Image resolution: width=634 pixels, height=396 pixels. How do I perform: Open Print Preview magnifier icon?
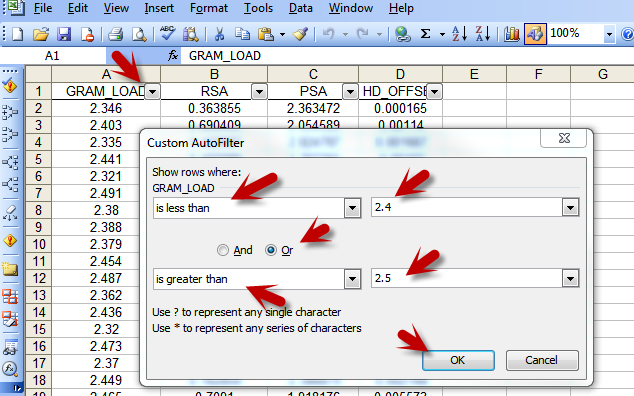(139, 34)
